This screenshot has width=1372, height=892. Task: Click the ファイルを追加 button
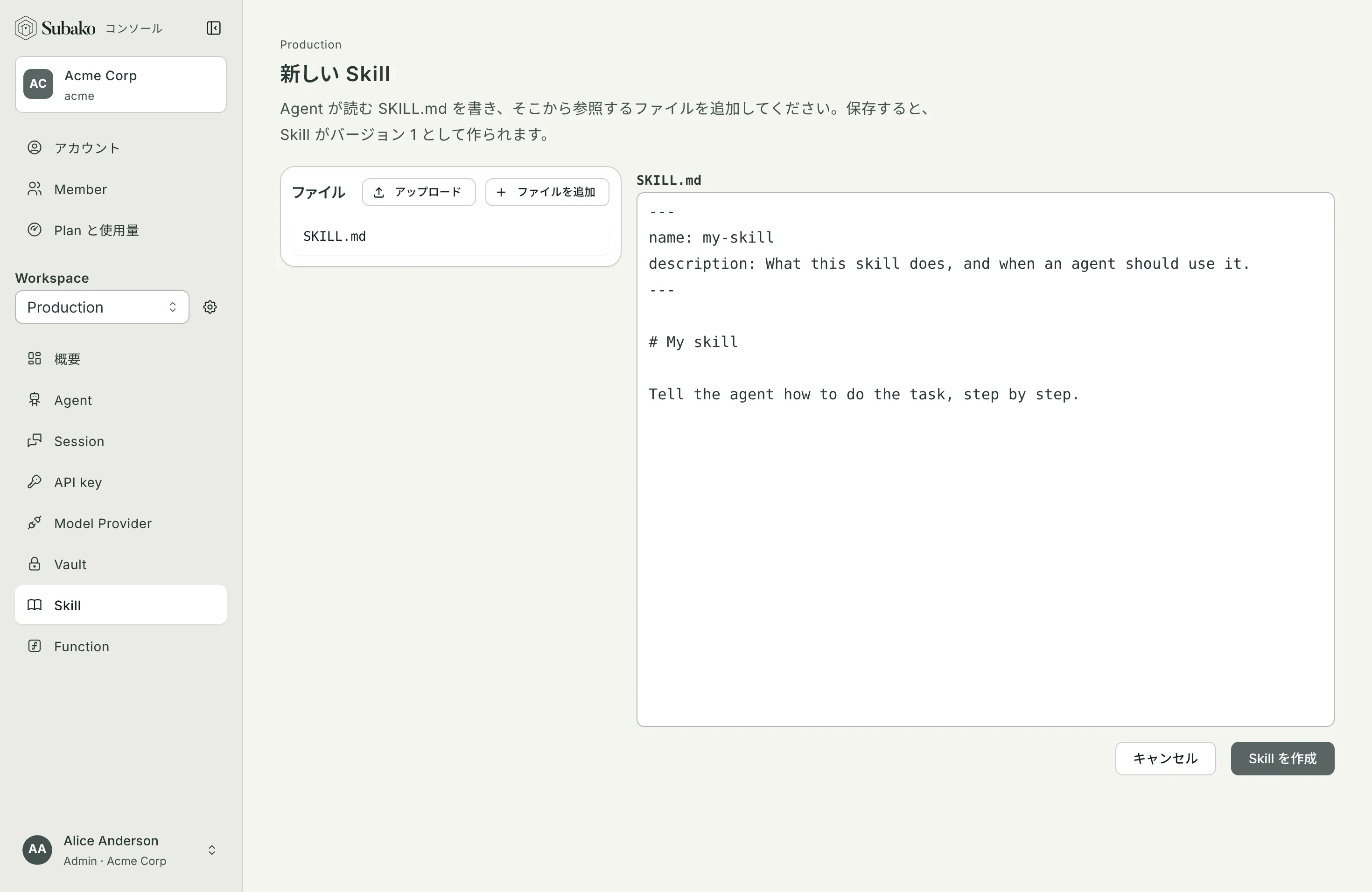coord(547,192)
